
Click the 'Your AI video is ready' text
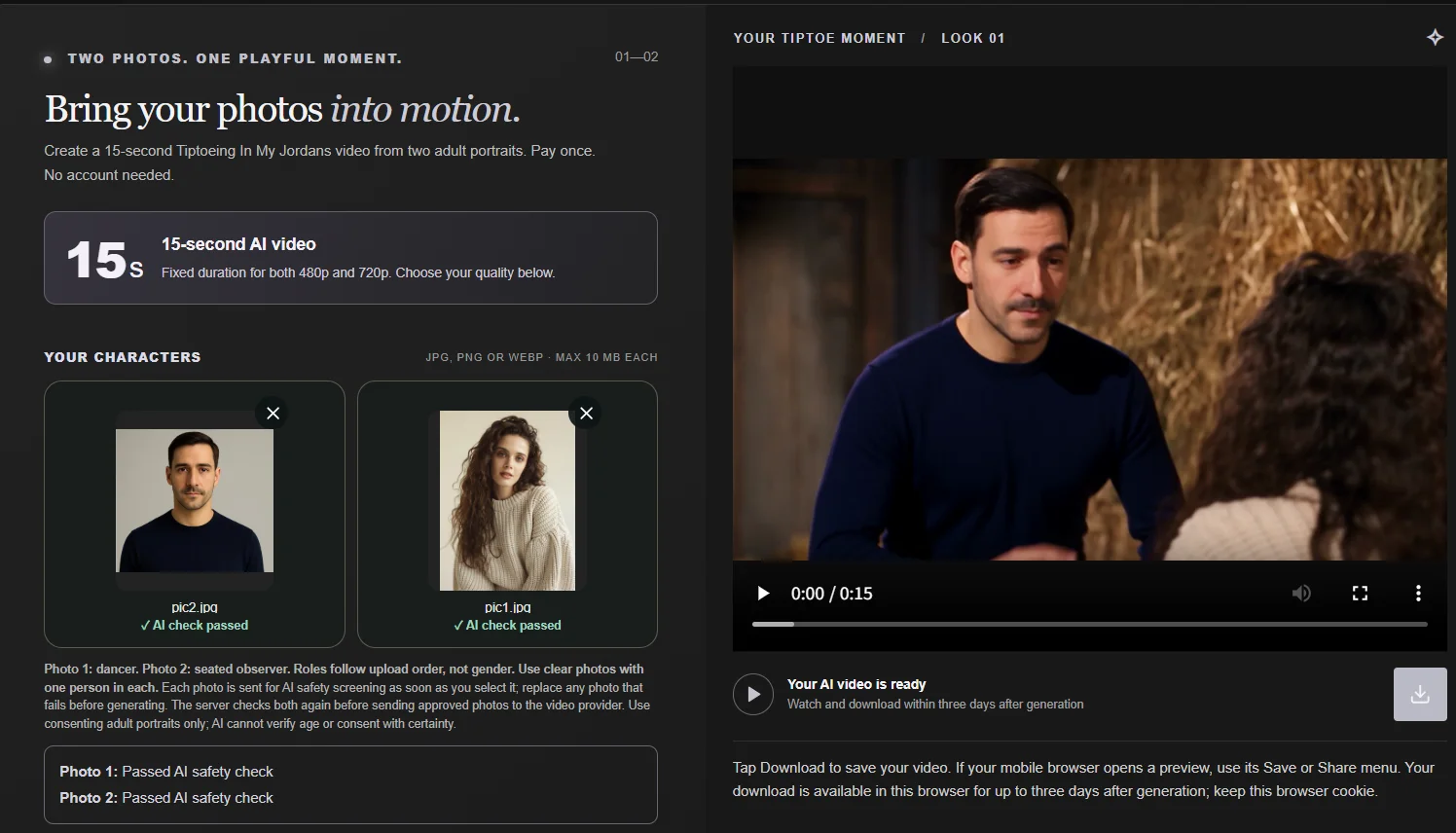(x=856, y=684)
